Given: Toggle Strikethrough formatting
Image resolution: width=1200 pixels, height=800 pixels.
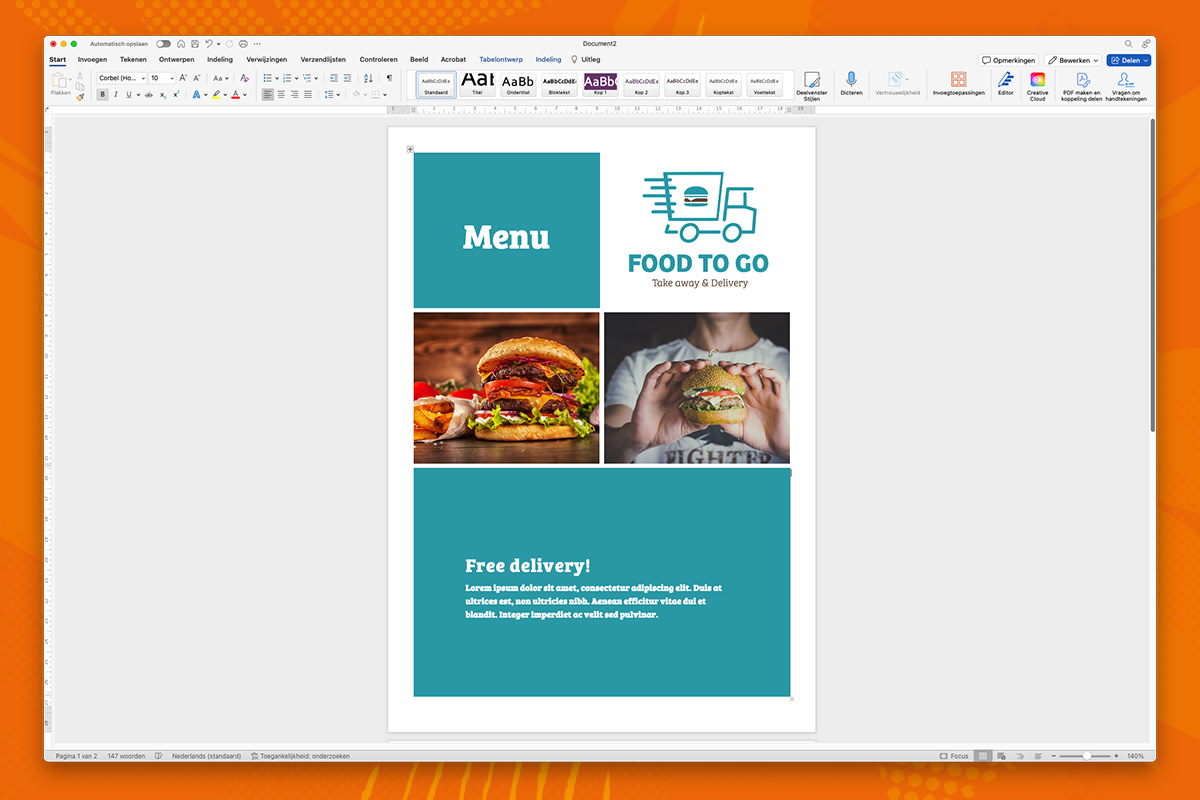Looking at the screenshot, I should 149,95.
